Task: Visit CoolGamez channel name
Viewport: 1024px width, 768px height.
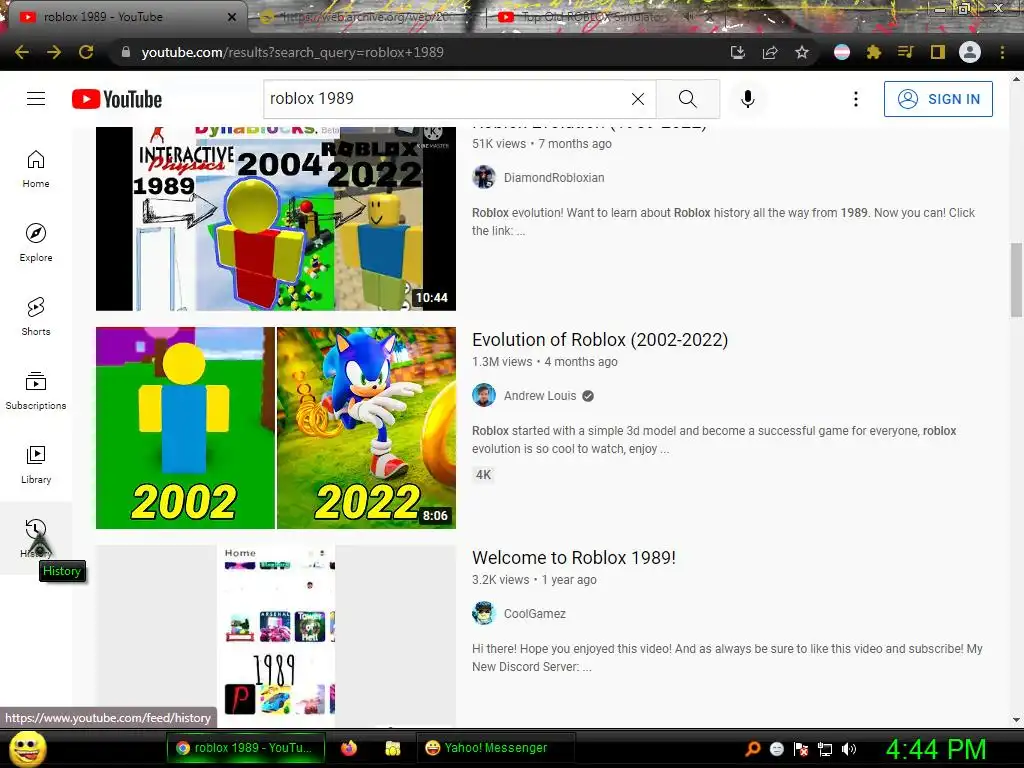Action: tap(534, 614)
